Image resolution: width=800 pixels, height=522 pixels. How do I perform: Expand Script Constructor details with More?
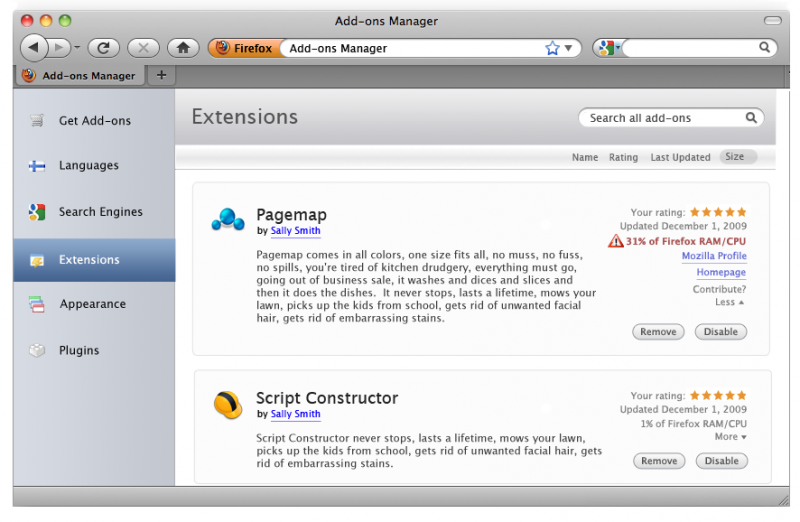[x=730, y=437]
